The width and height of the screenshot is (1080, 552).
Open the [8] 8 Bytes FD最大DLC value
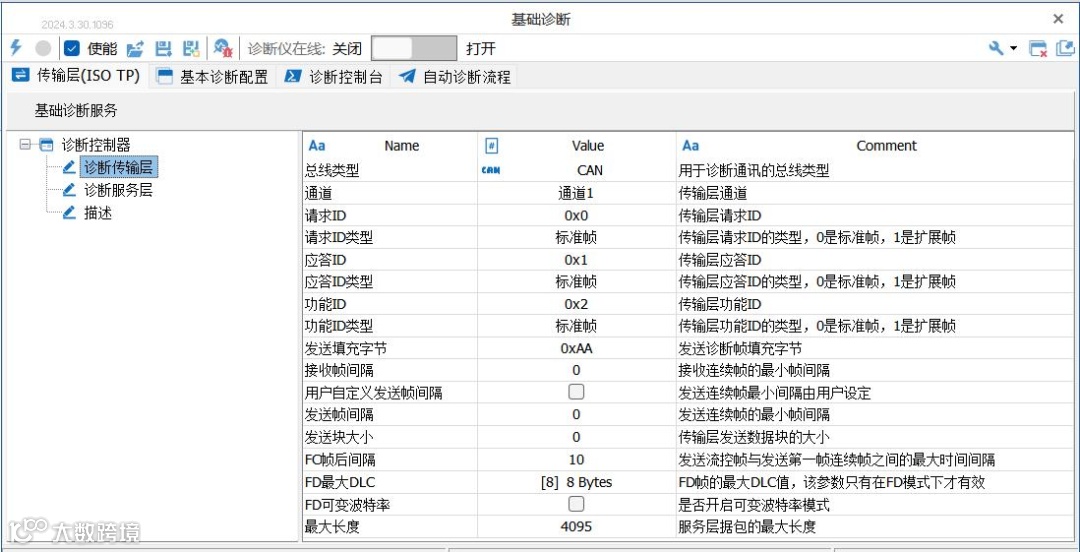pyautogui.click(x=577, y=482)
